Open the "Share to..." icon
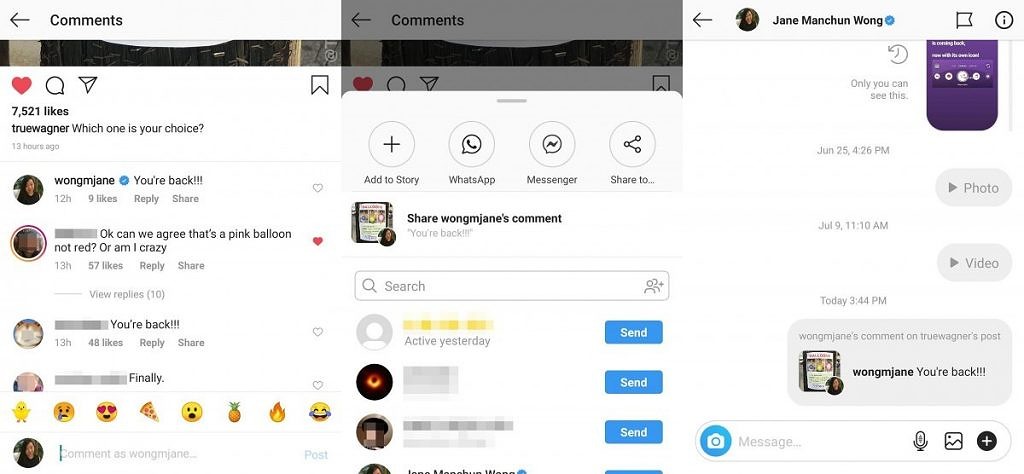 tap(632, 144)
